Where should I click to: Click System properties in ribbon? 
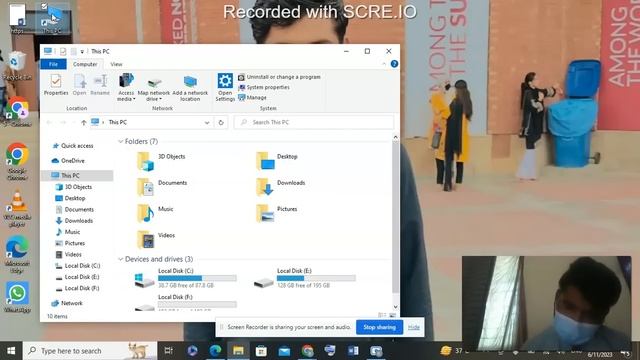[x=264, y=87]
